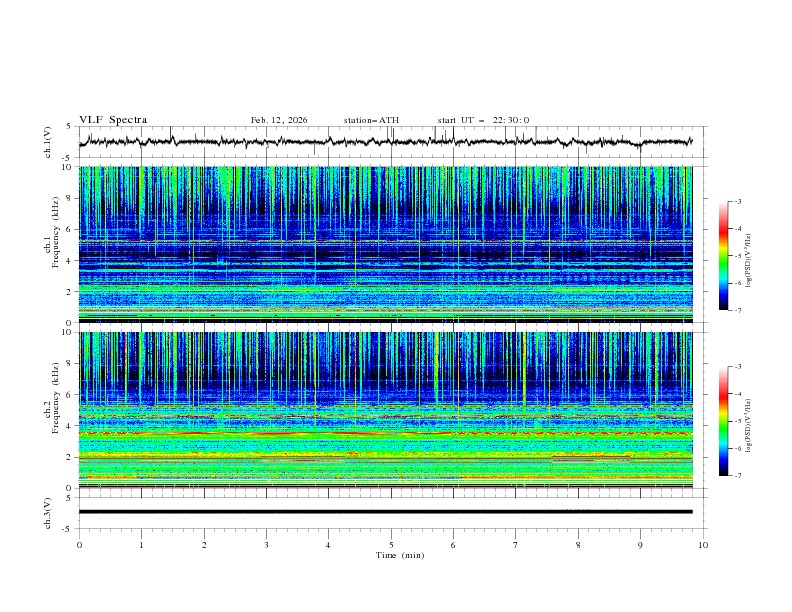The width and height of the screenshot is (792, 612).
Task: Click the 'ch.1(V)' waveform axis label
Action: [48, 142]
